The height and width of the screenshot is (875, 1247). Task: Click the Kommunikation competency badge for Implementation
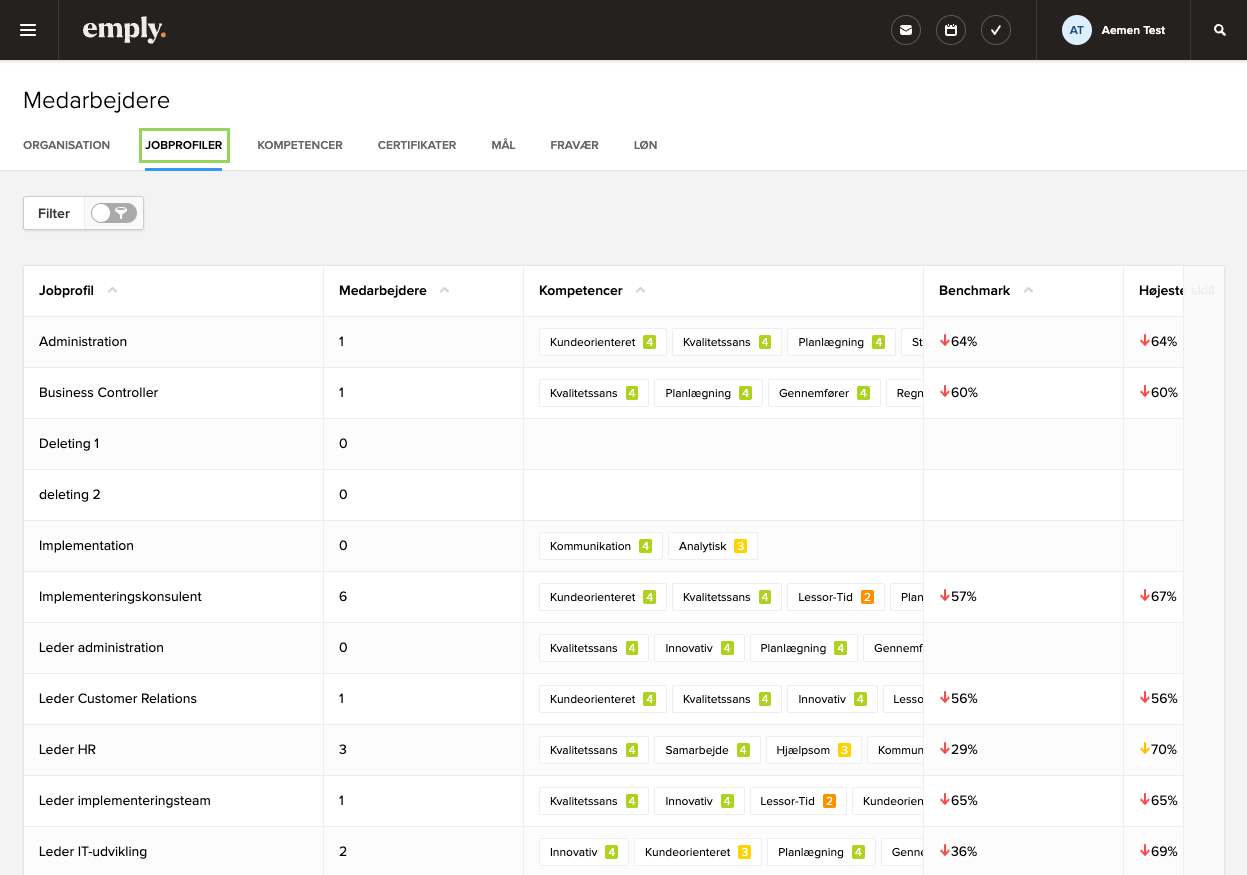point(600,545)
